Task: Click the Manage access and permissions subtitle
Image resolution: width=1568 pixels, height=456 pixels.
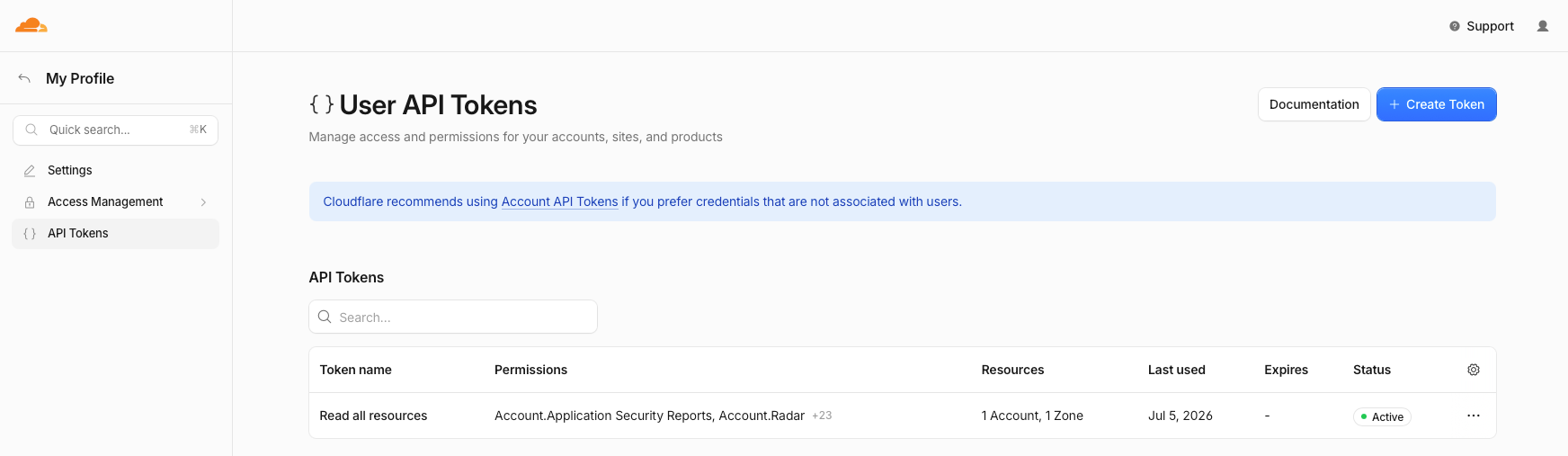Action: 515,137
